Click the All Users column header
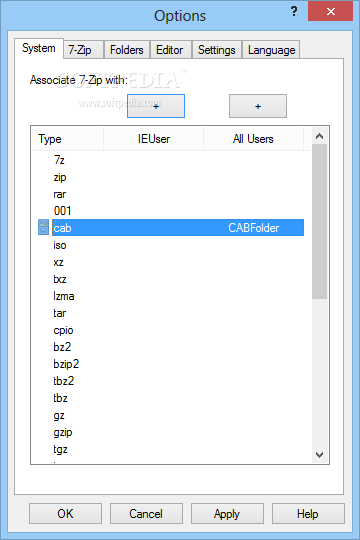 pyautogui.click(x=253, y=139)
